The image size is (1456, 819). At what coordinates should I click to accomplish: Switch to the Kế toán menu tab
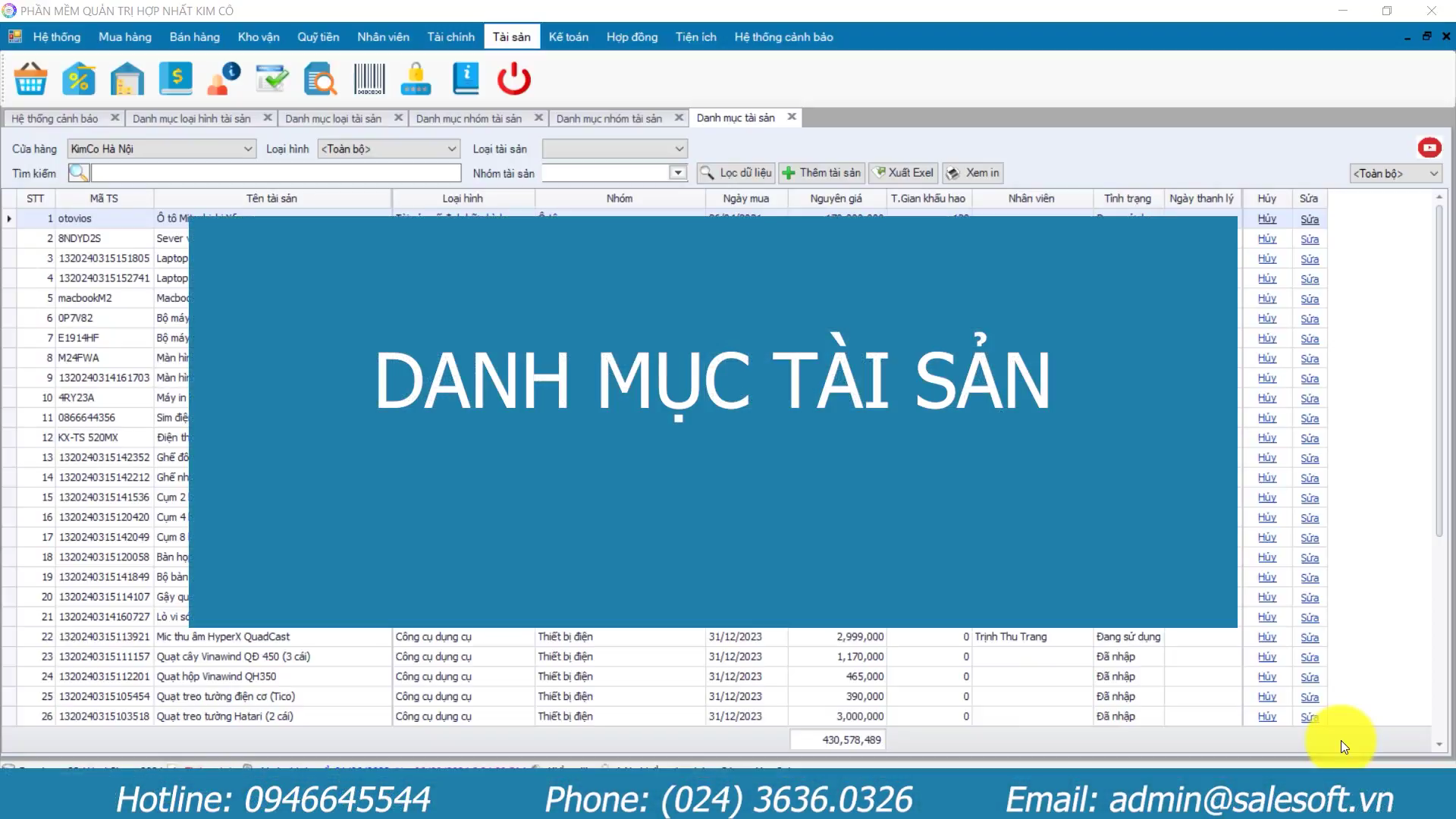(x=568, y=36)
